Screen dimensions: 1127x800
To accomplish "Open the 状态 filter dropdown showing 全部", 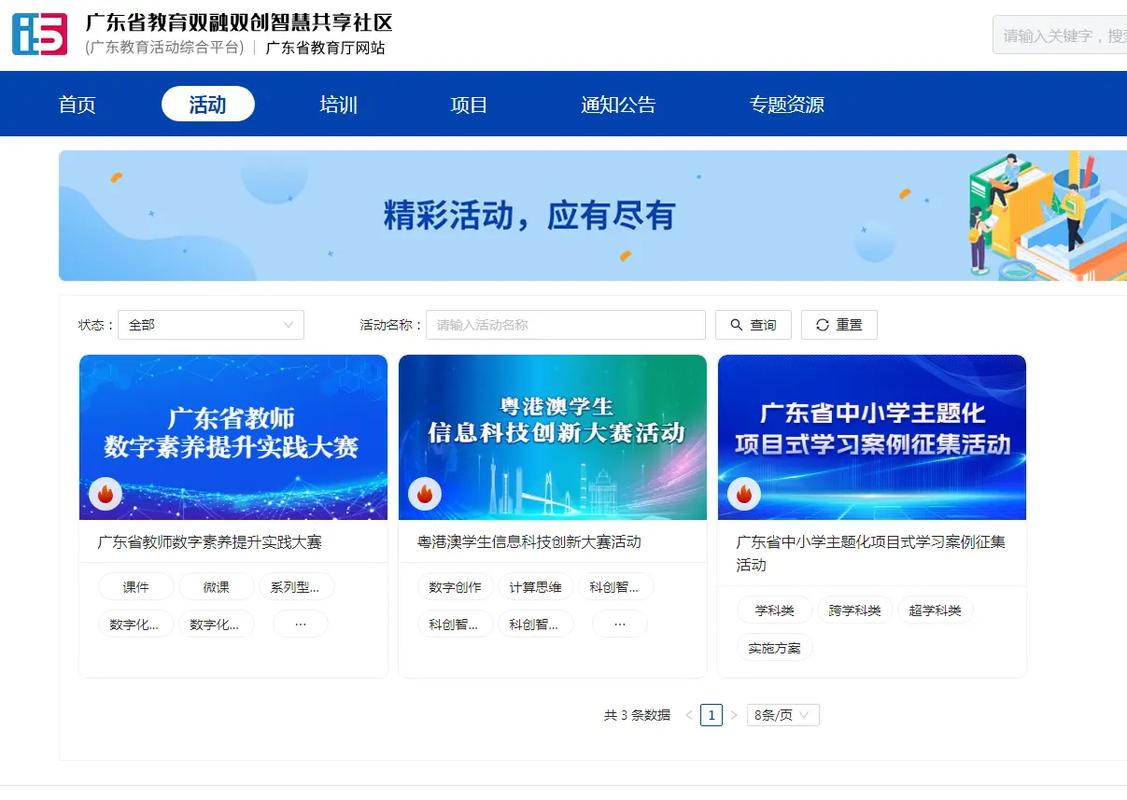I will (x=210, y=324).
